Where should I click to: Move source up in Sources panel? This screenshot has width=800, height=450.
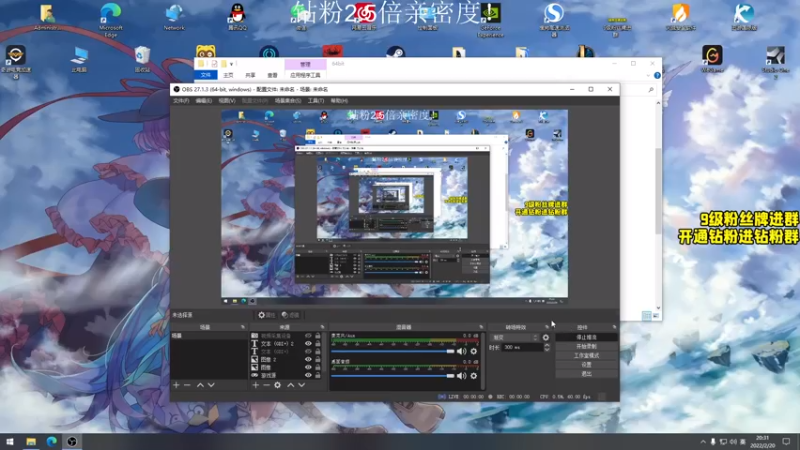[x=290, y=385]
